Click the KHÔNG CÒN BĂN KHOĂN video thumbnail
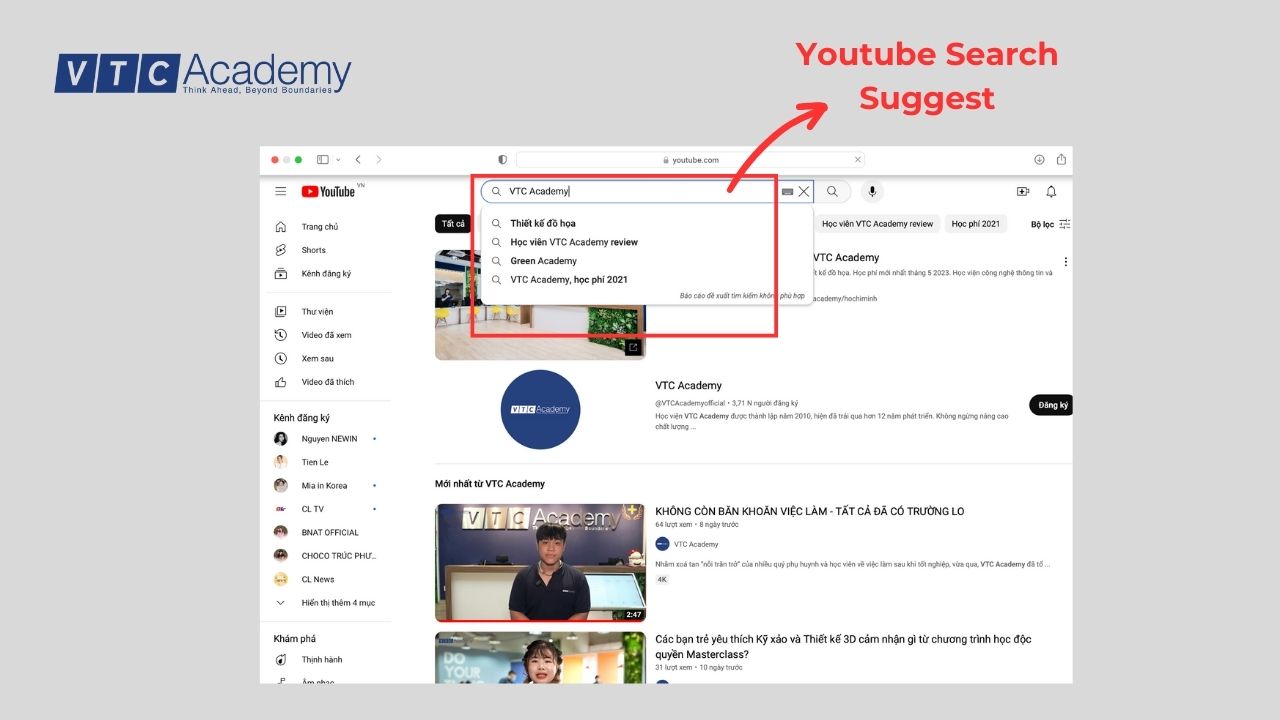Screen dimensions: 1280x720 pyautogui.click(x=540, y=562)
